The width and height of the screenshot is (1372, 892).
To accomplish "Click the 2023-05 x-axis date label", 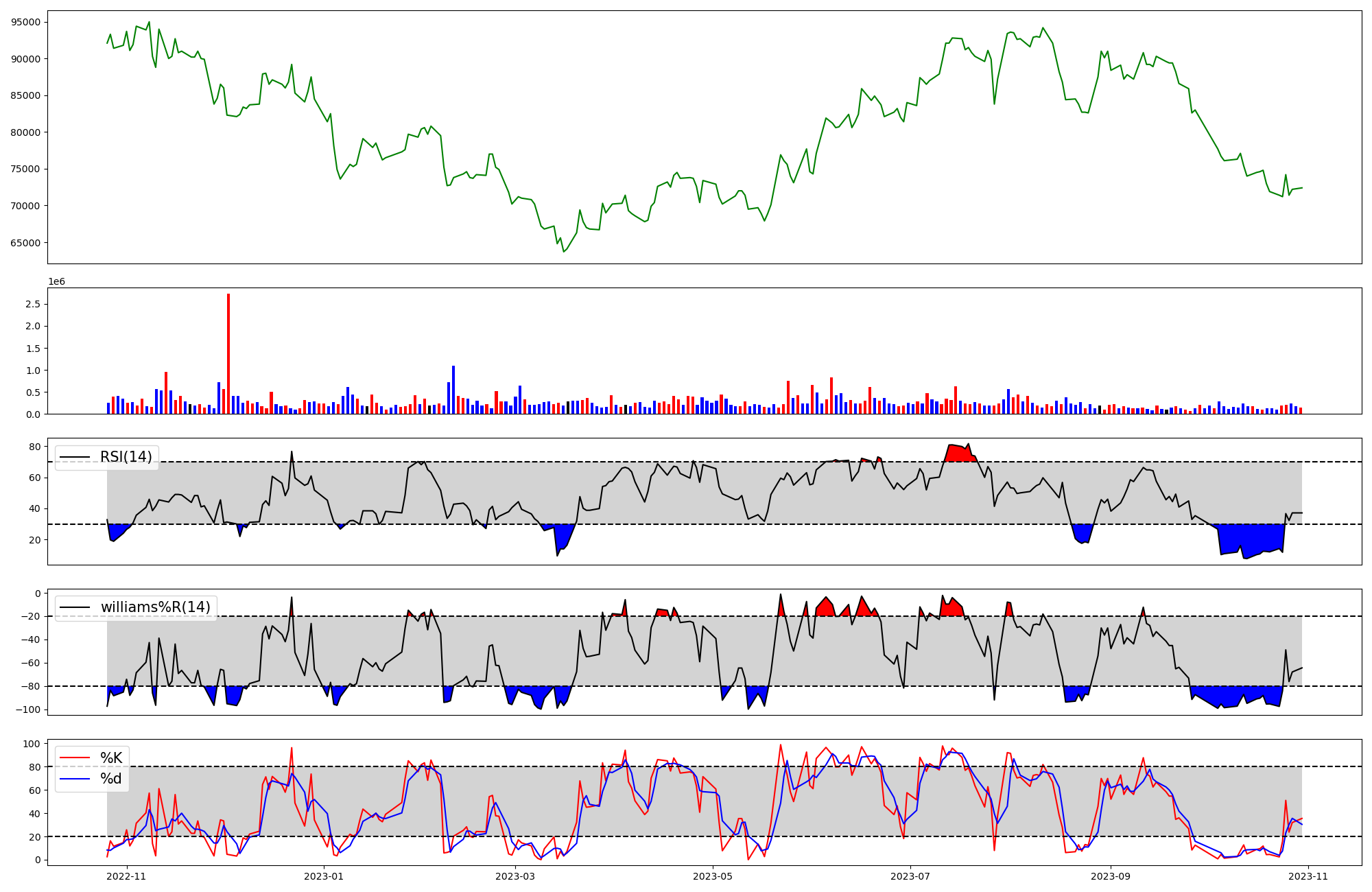I will click(713, 876).
